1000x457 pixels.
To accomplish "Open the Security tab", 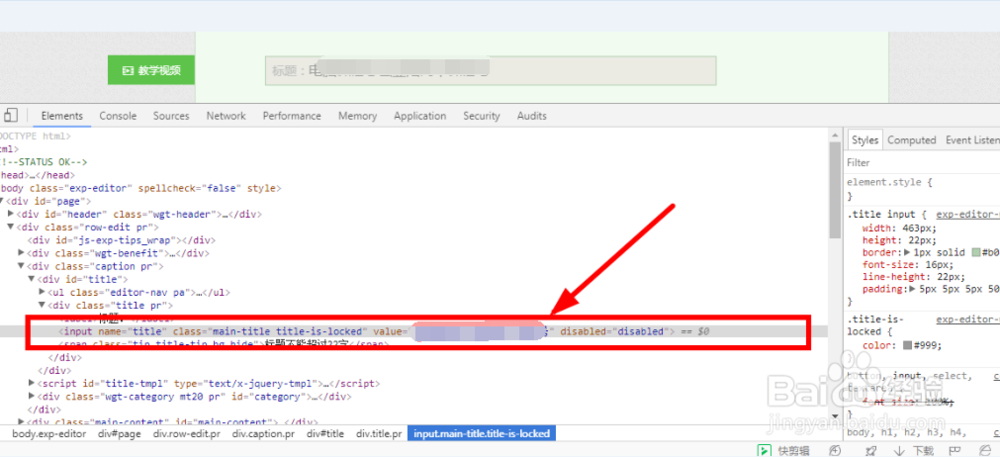I will (x=482, y=116).
